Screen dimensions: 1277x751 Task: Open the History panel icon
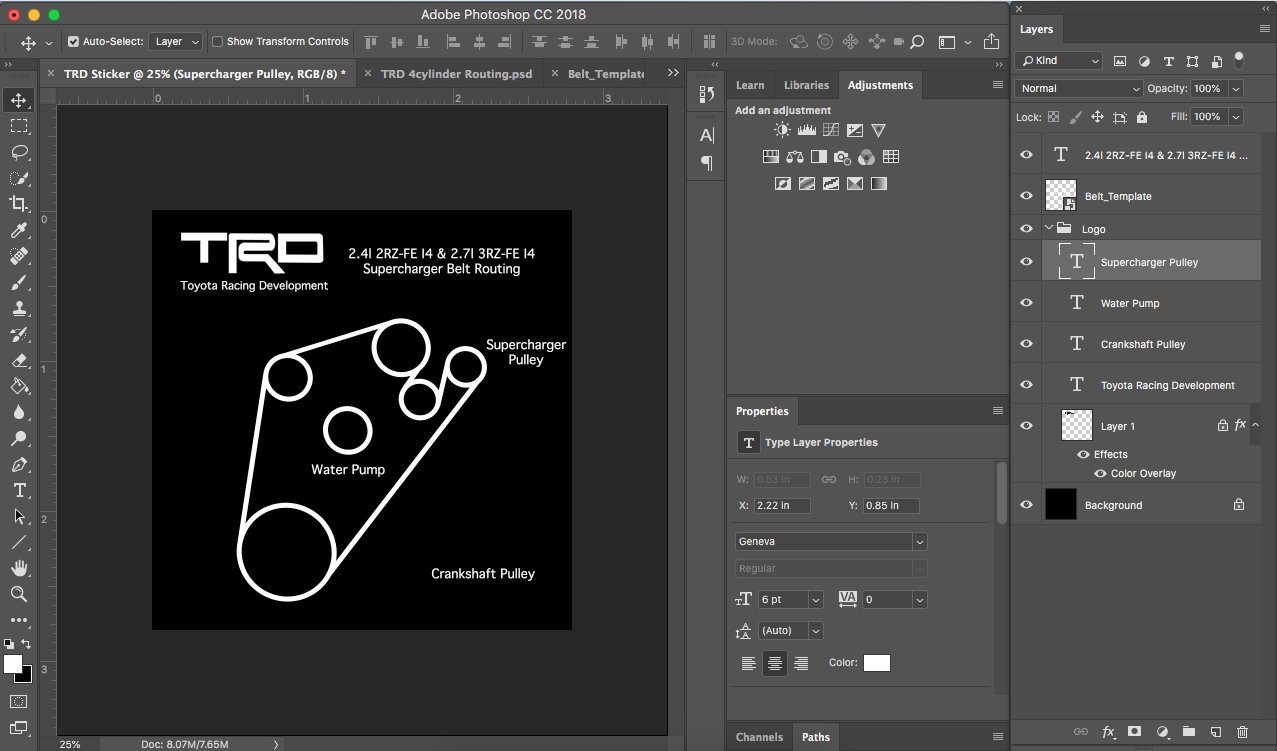[x=706, y=95]
